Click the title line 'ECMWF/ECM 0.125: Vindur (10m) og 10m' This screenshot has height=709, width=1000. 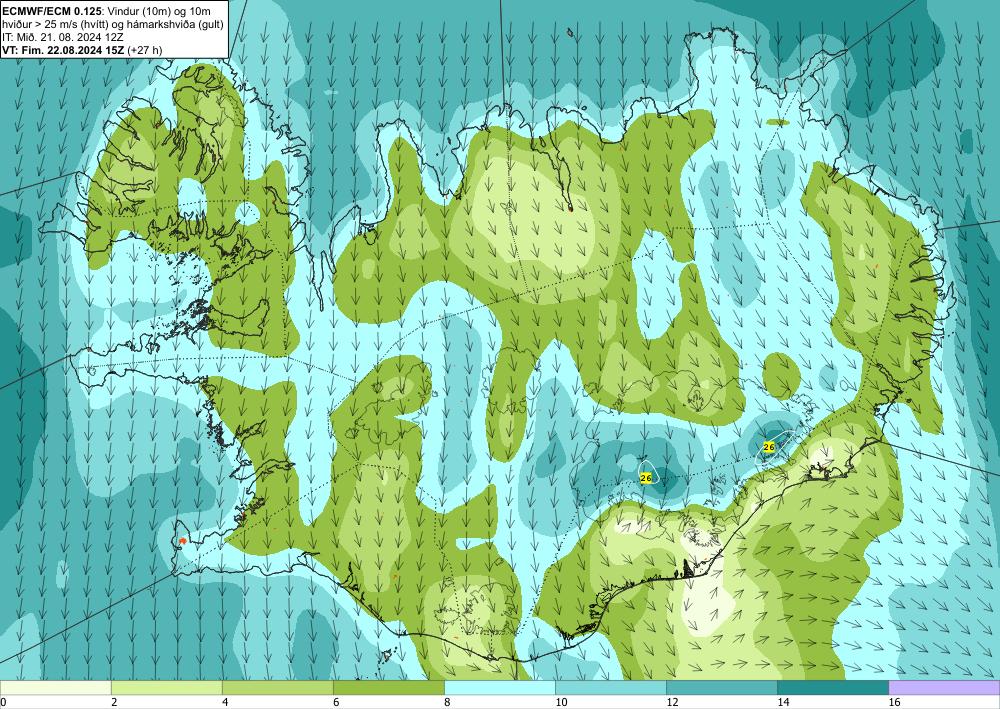(x=107, y=11)
